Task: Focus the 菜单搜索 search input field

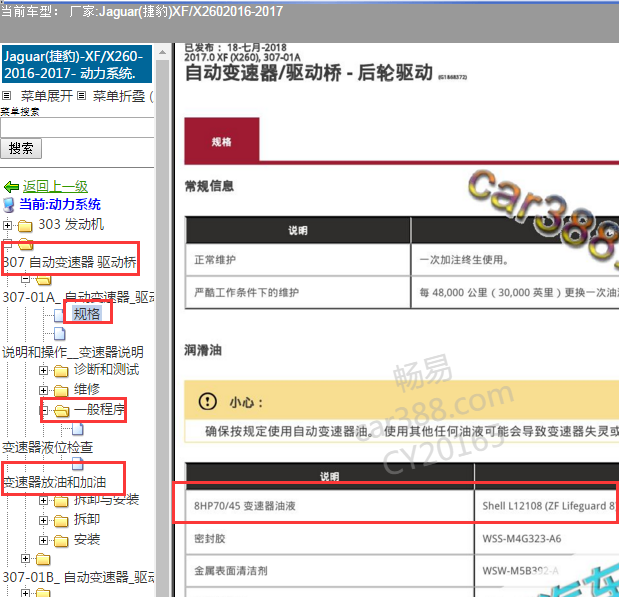Action: click(x=77, y=128)
